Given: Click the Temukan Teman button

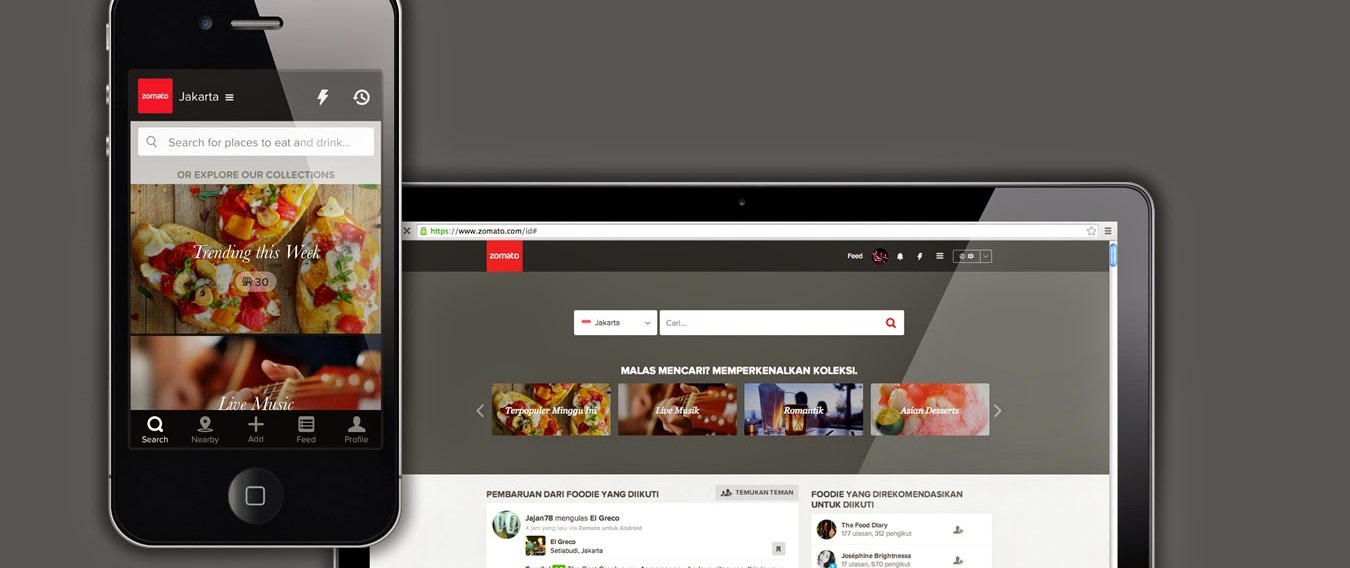Looking at the screenshot, I should [x=757, y=492].
